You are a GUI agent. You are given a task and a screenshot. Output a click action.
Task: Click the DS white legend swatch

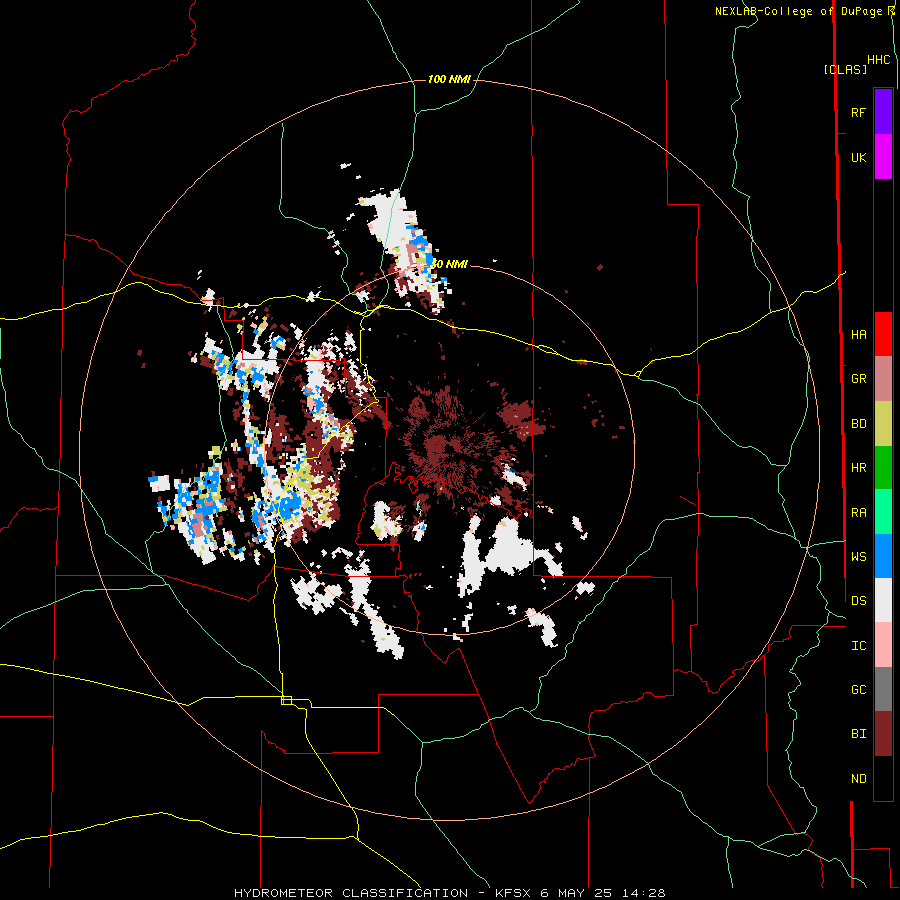point(883,600)
